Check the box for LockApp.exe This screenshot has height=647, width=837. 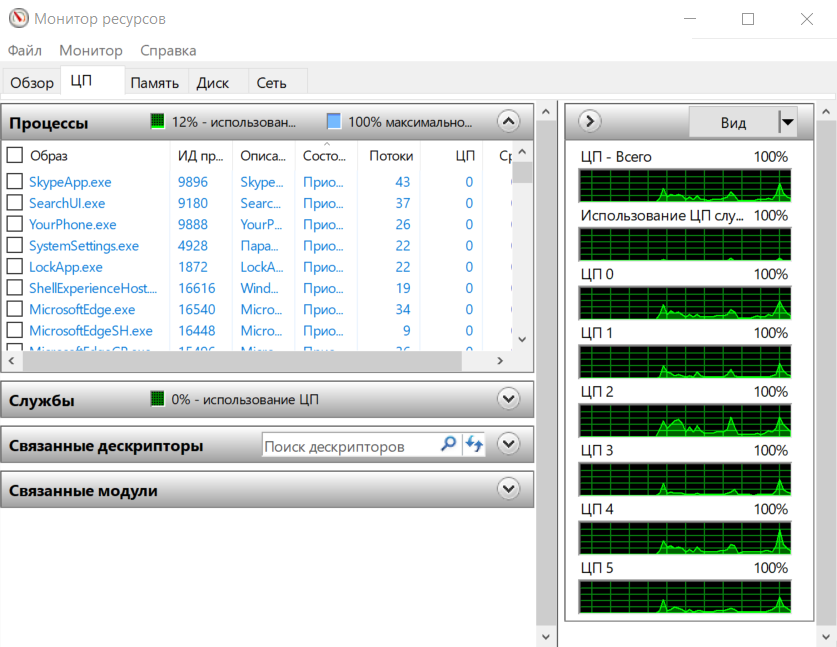tap(14, 266)
